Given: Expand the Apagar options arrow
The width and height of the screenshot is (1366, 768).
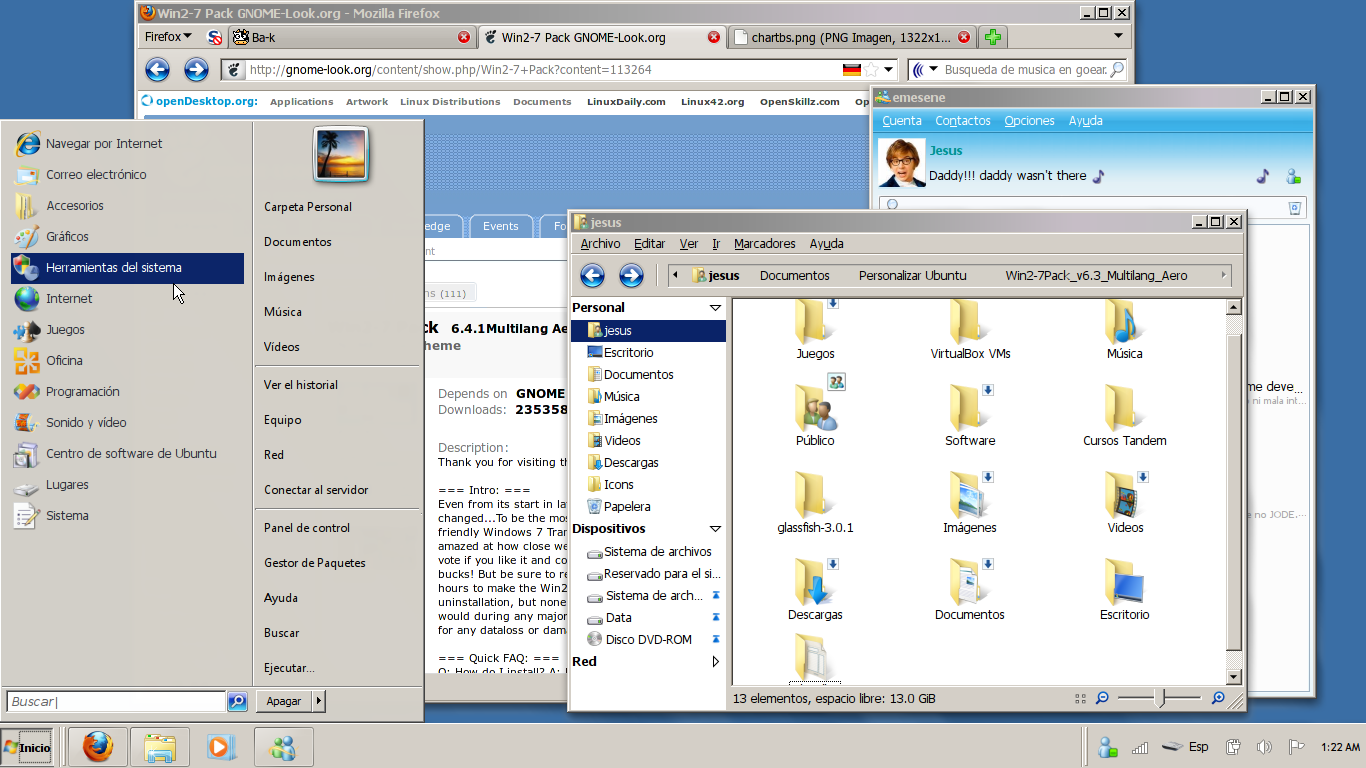Looking at the screenshot, I should (319, 701).
